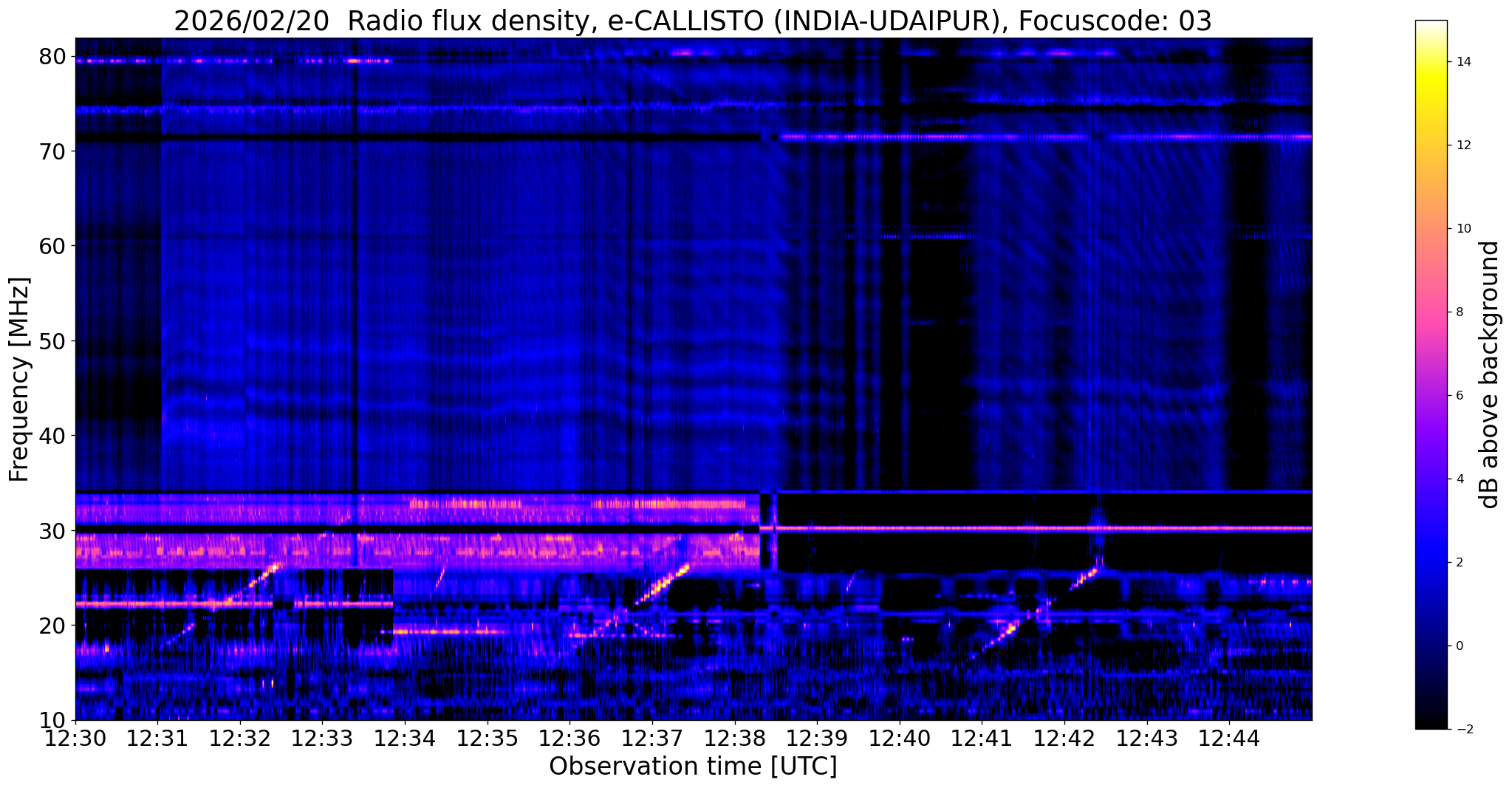1512x788 pixels.
Task: Click the 12:36 time tick label
Action: click(x=570, y=739)
